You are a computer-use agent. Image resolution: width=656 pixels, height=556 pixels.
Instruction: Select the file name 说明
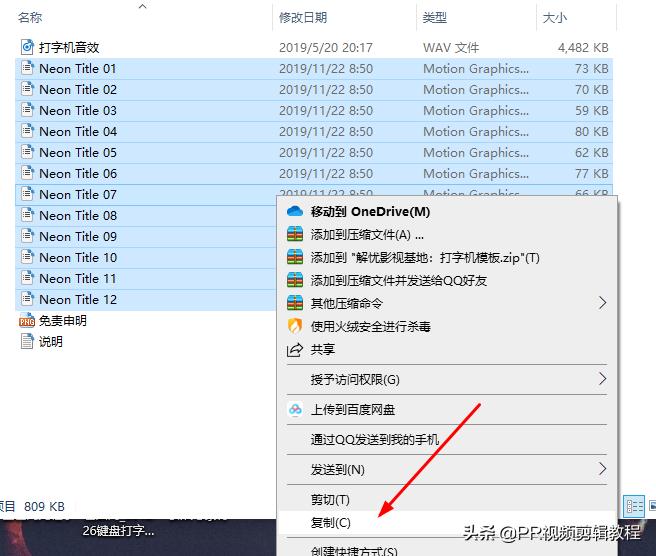pyautogui.click(x=51, y=341)
